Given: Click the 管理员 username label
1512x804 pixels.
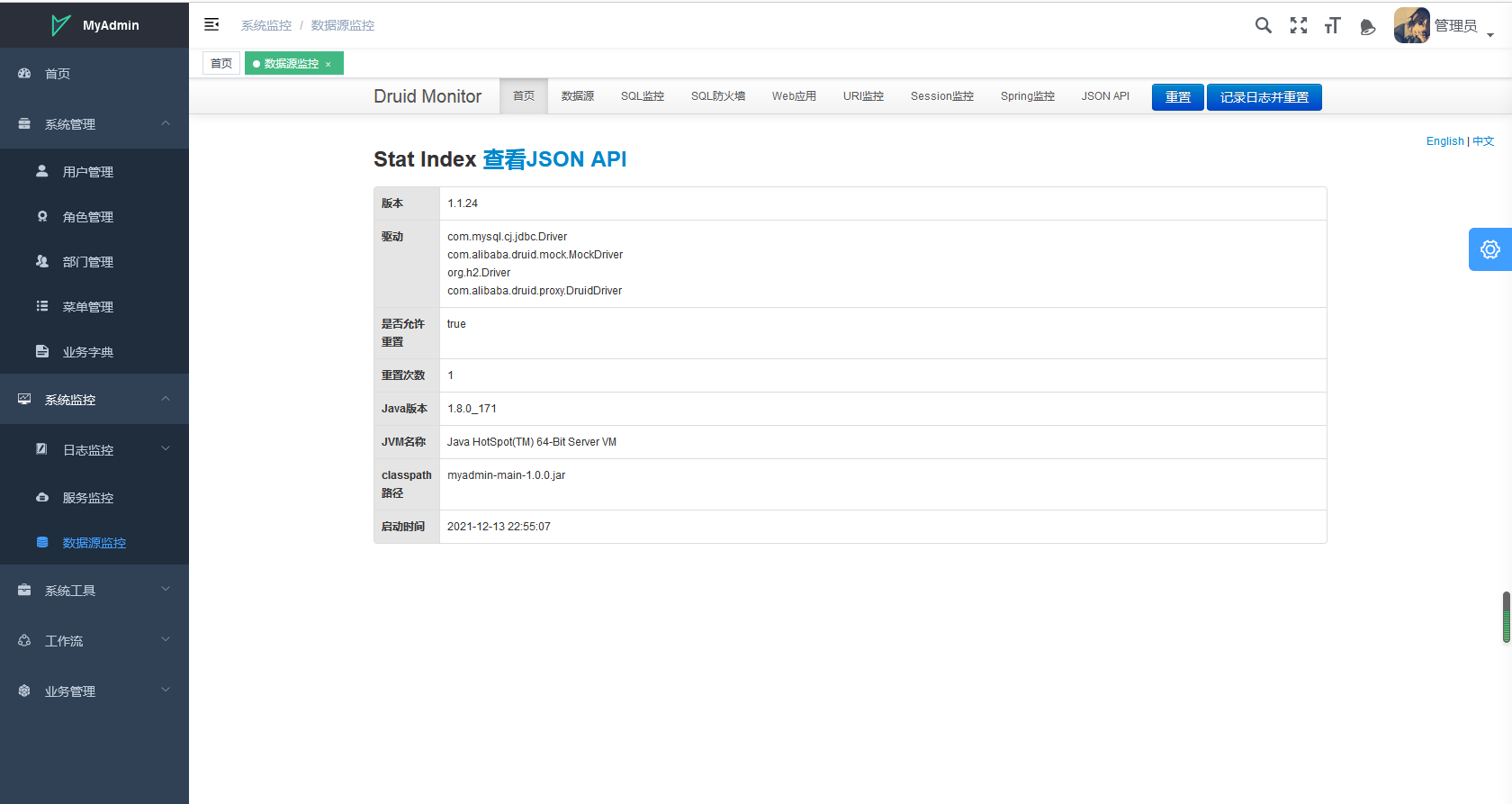Looking at the screenshot, I should [1455, 25].
